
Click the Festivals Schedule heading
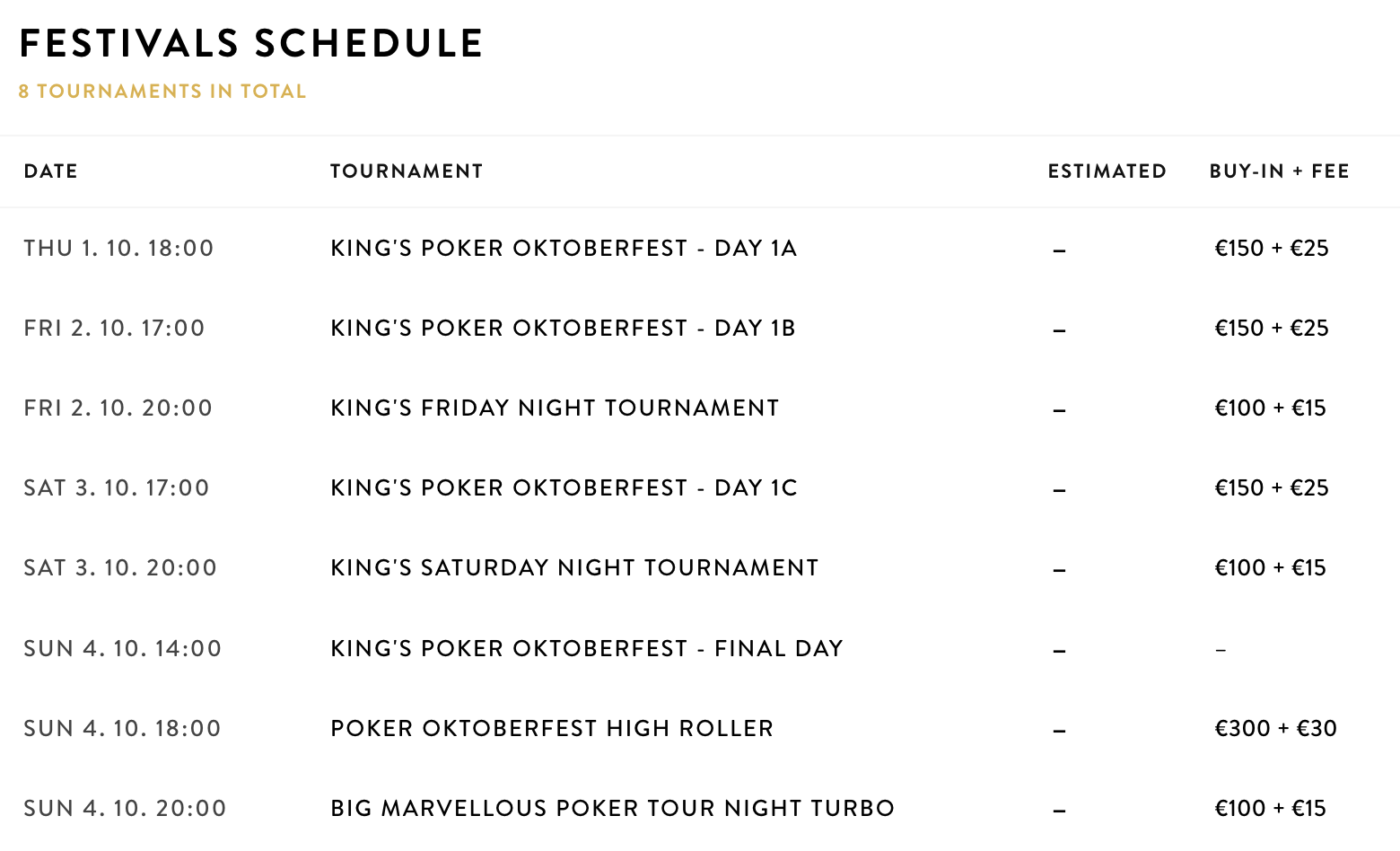251,44
